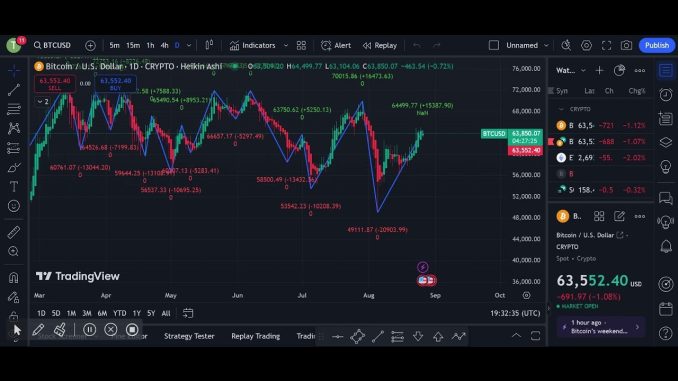Image resolution: width=678 pixels, height=381 pixels.
Task: Toggle magnet mode for drawings
Action: point(14,278)
